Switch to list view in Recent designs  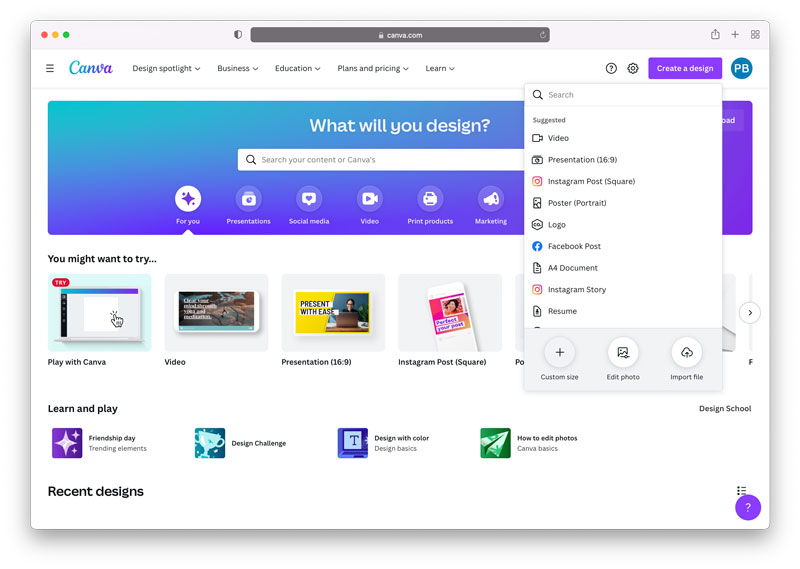pos(741,491)
